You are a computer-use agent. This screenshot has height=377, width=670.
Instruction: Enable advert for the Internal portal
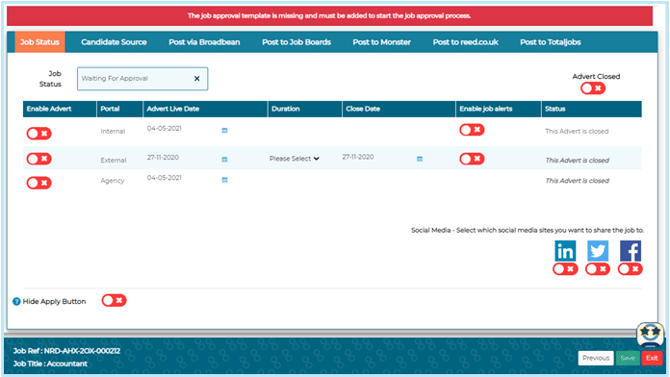click(x=39, y=133)
